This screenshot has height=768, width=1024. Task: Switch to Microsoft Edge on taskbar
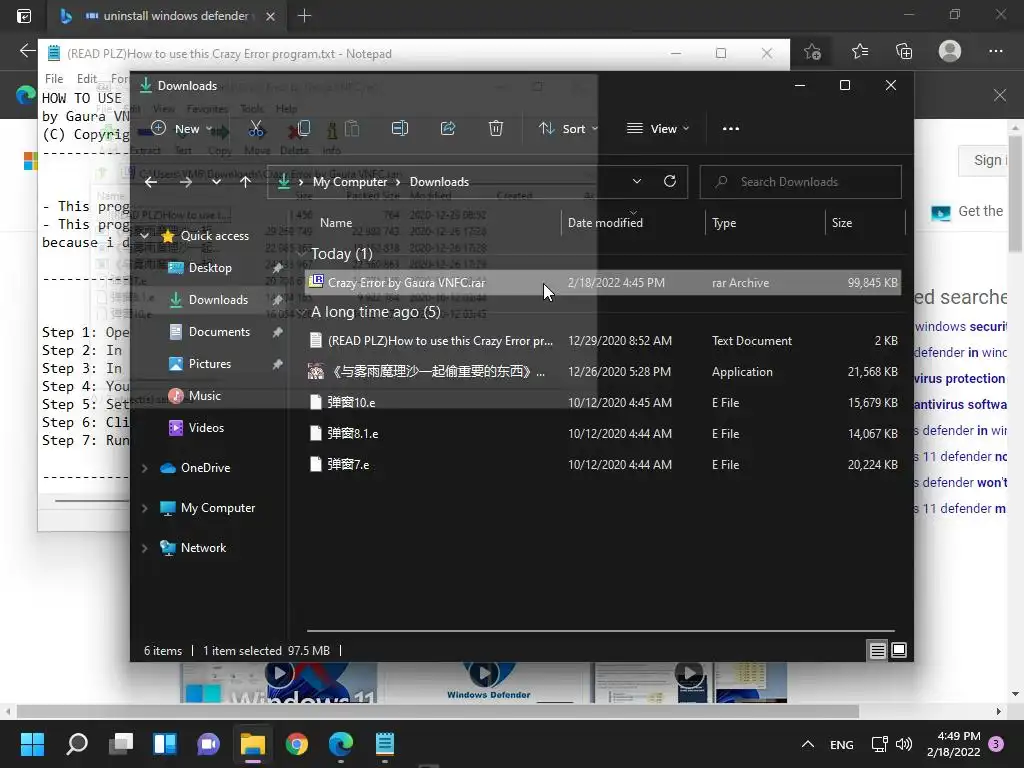(x=340, y=744)
